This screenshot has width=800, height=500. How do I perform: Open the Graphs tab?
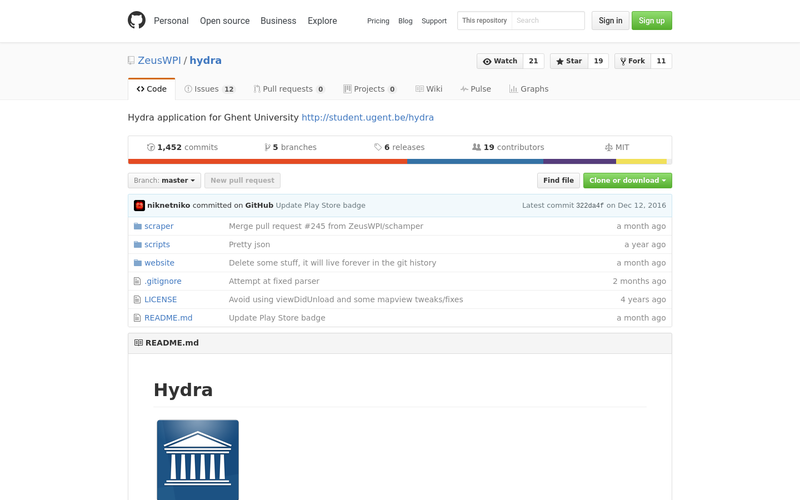click(x=529, y=89)
